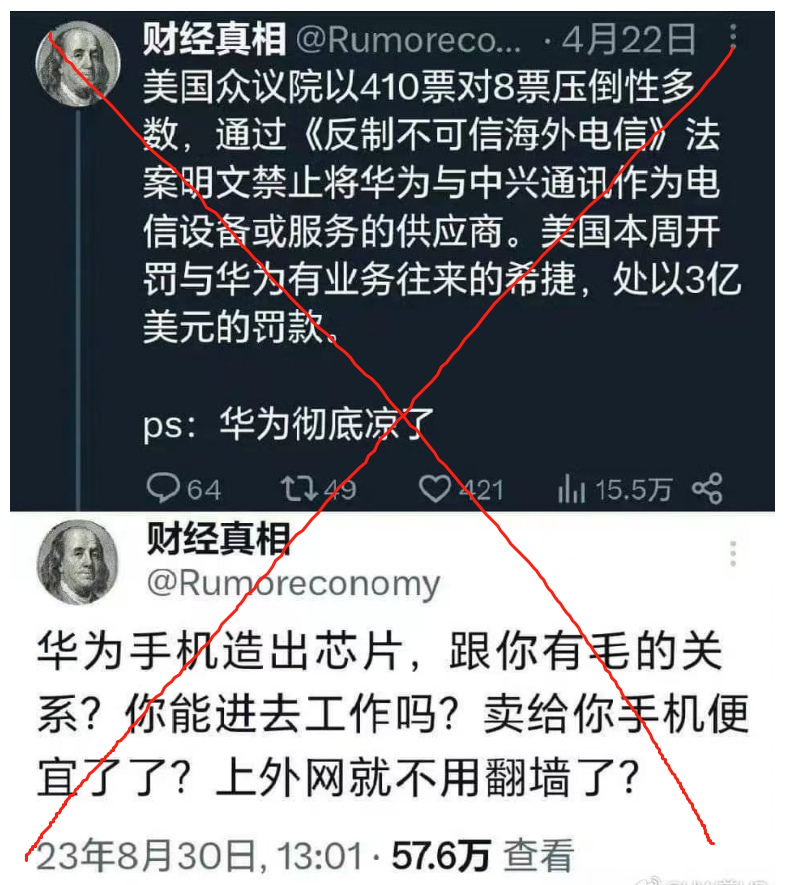Like the top tweet heart icon

pyautogui.click(x=434, y=489)
